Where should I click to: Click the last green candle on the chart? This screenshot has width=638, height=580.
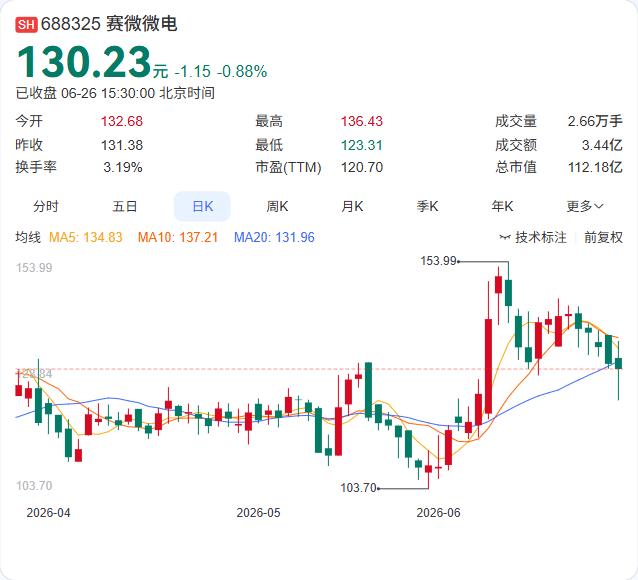point(618,363)
